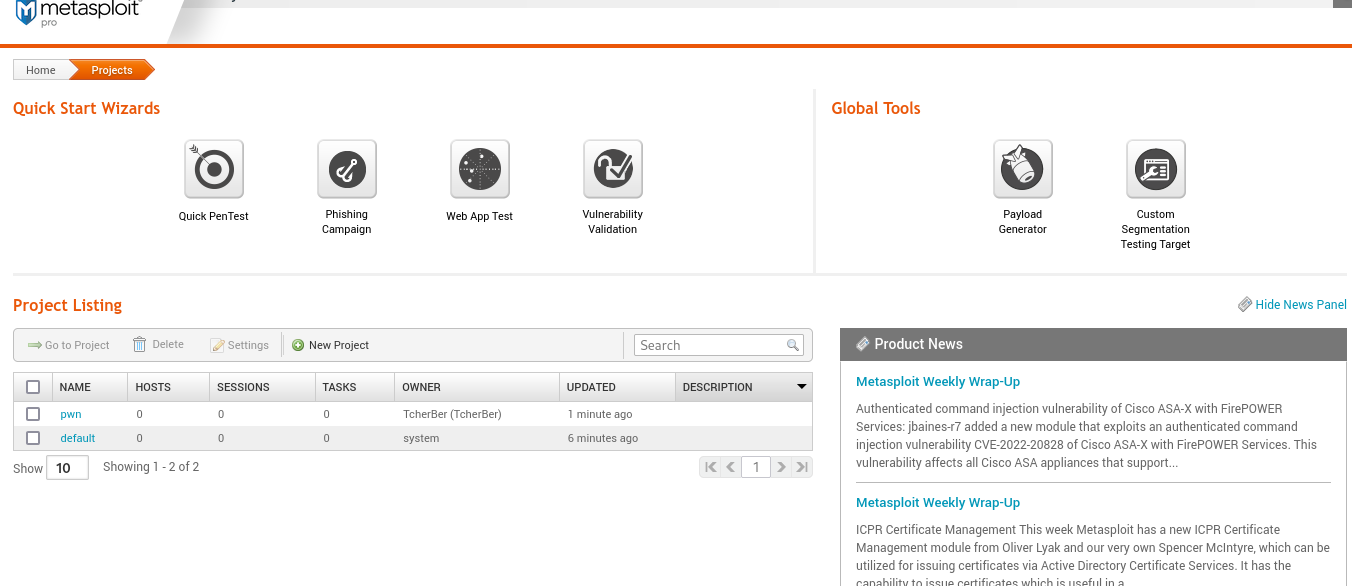Launch the Quick PenTest wizard icon
Image resolution: width=1352 pixels, height=586 pixels.
(x=213, y=169)
